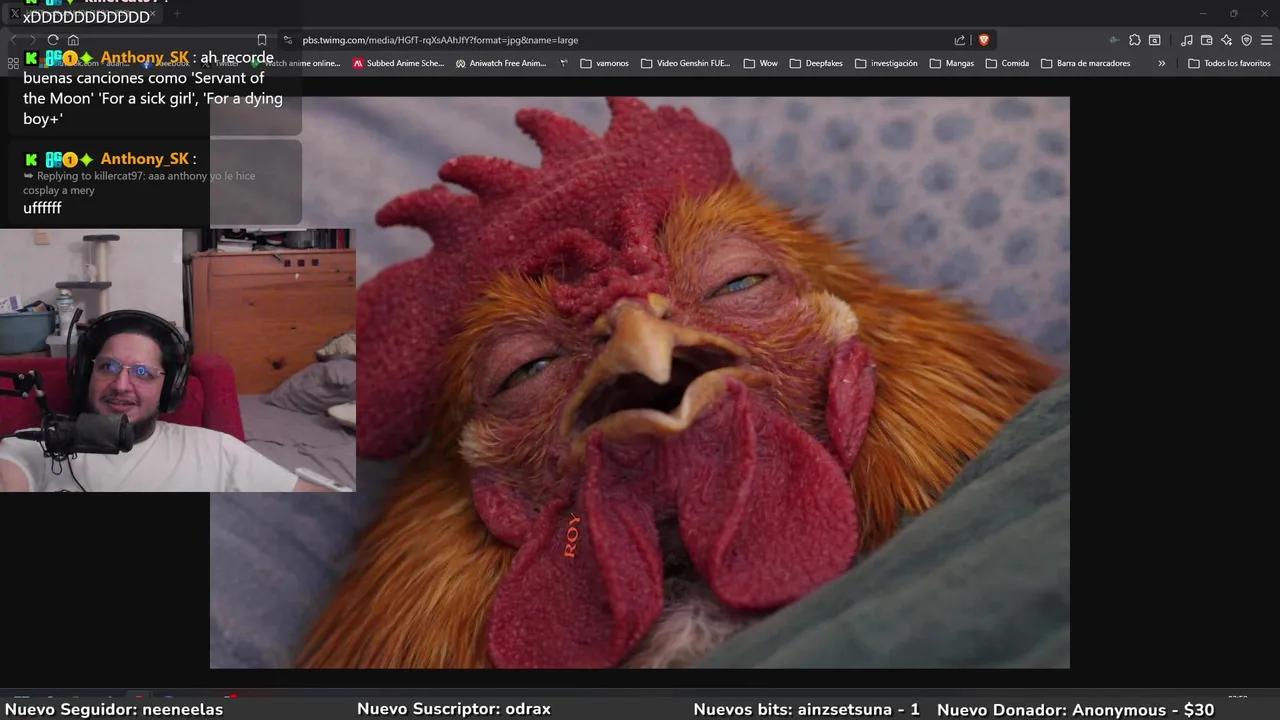Open the 'Wow' bookmark folder
The height and width of the screenshot is (720, 1280).
761,63
